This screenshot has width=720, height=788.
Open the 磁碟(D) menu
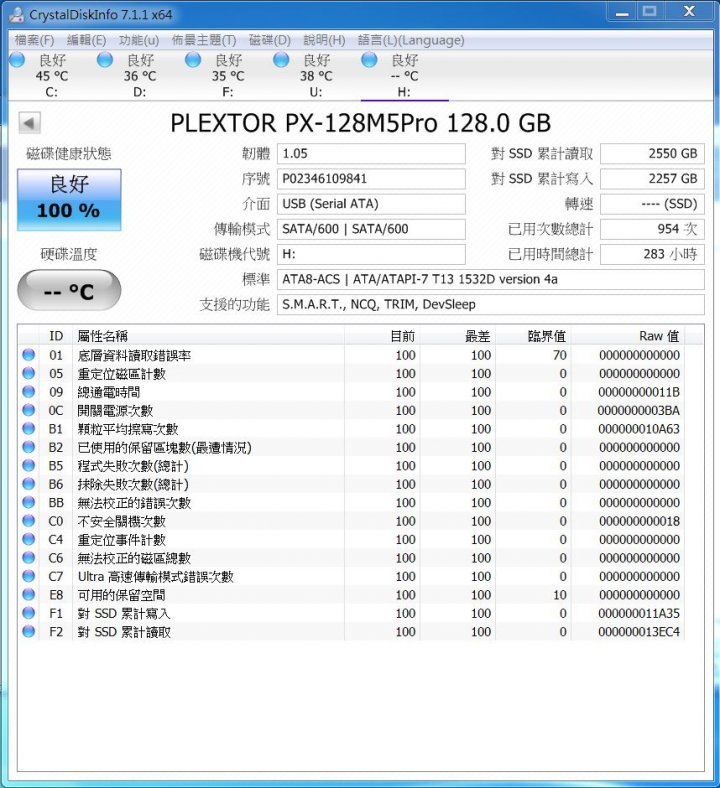coord(270,40)
